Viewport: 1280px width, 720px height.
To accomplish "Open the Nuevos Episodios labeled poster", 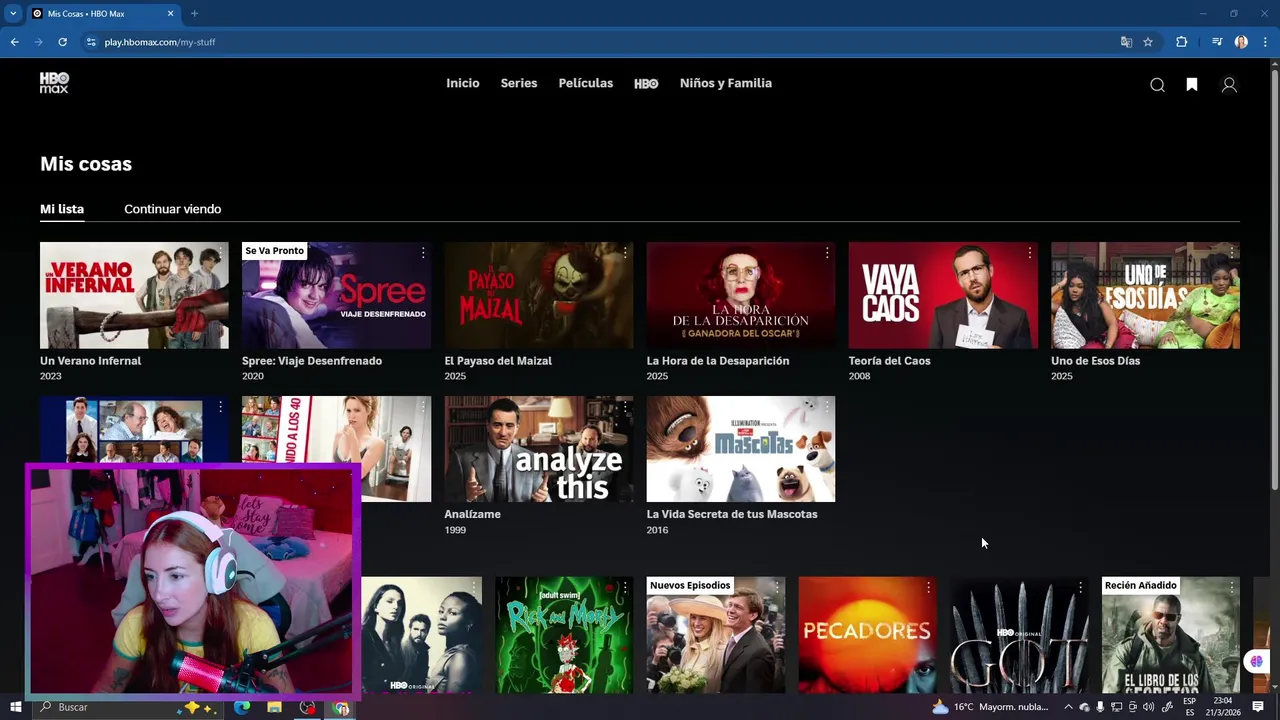I will pyautogui.click(x=716, y=634).
